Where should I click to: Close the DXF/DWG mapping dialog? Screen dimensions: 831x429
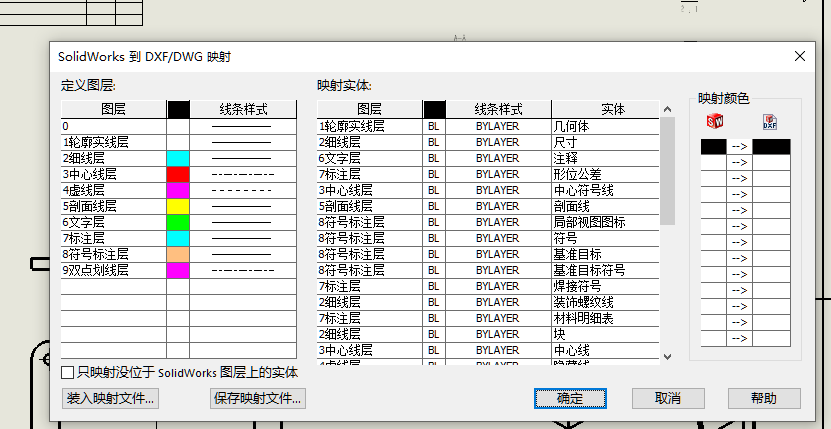tap(800, 56)
